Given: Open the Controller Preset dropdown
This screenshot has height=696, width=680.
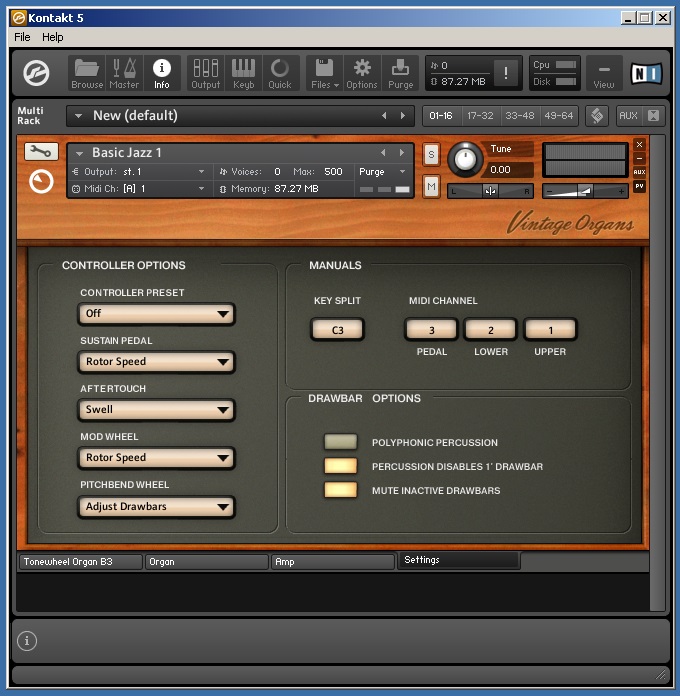Looking at the screenshot, I should coord(157,314).
